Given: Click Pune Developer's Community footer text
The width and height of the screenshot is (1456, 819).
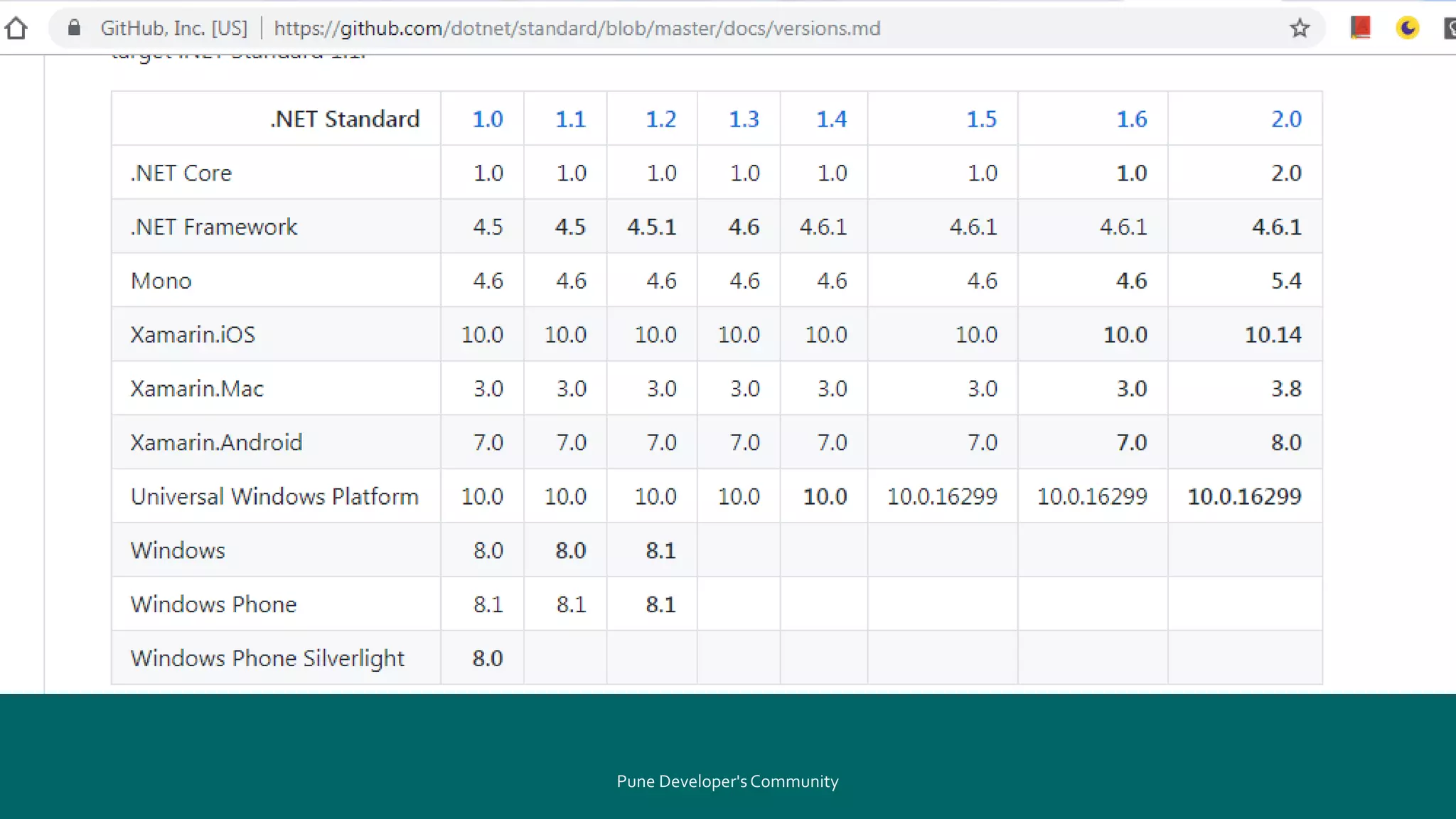Looking at the screenshot, I should (728, 781).
